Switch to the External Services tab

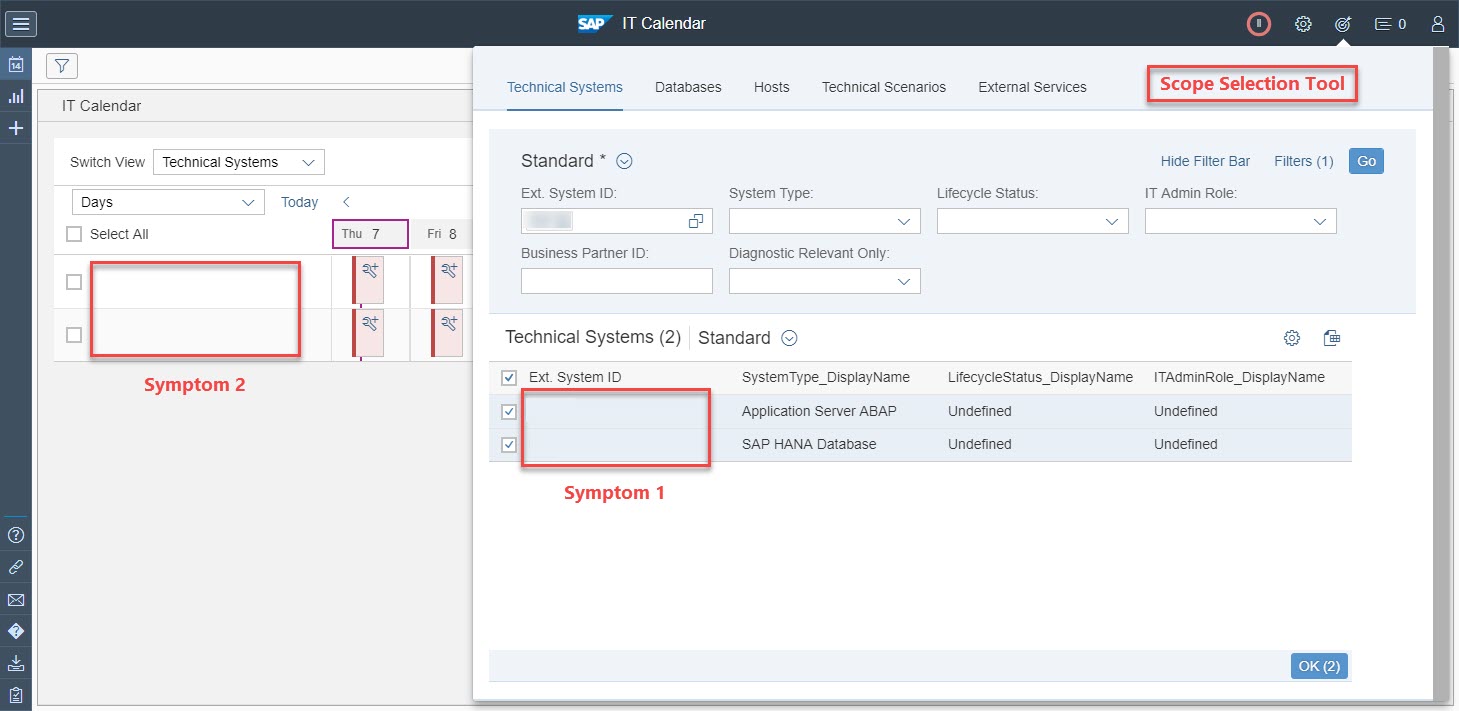(x=1032, y=87)
